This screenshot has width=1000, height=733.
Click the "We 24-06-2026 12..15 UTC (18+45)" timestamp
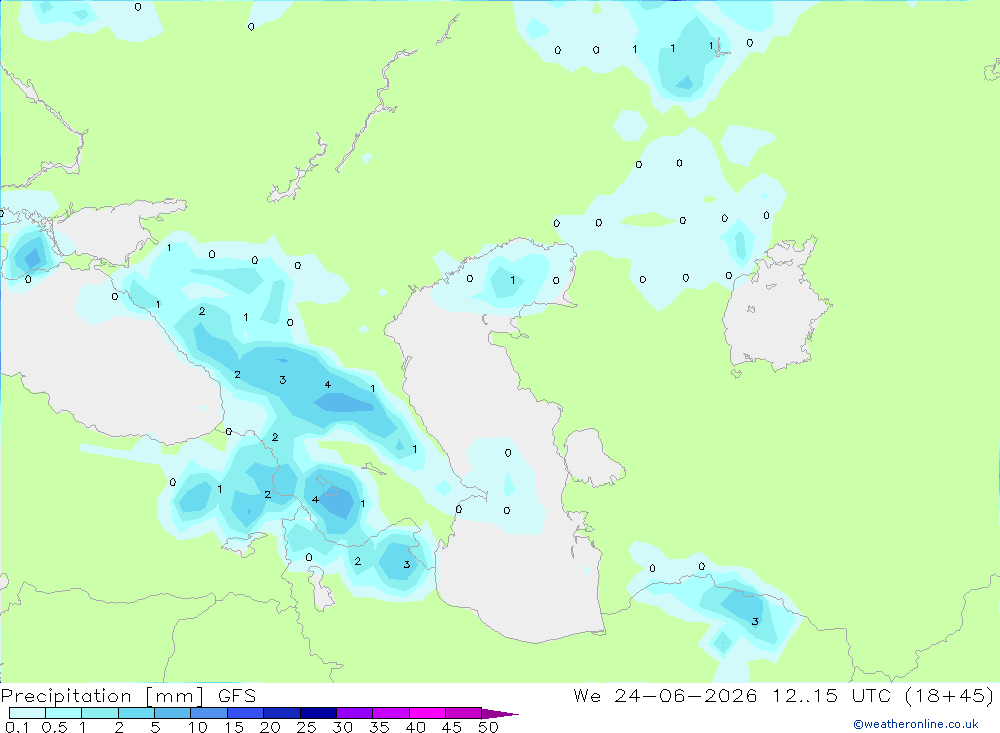(784, 696)
